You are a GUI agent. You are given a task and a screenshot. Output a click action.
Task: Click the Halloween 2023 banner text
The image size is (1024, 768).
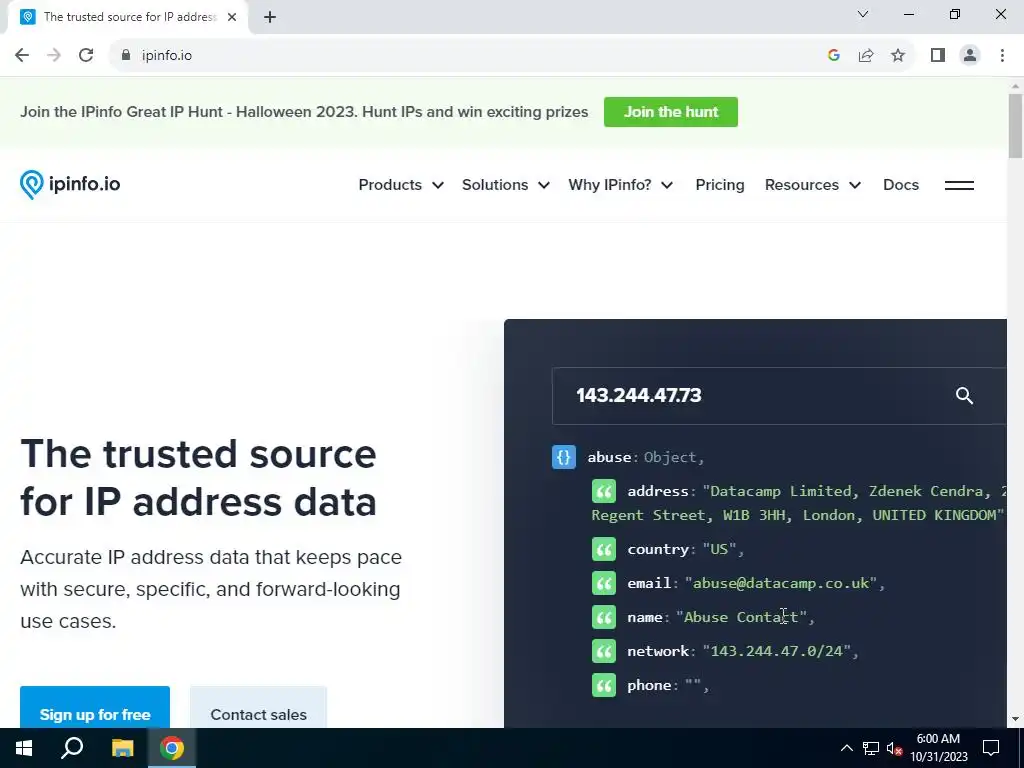point(304,112)
